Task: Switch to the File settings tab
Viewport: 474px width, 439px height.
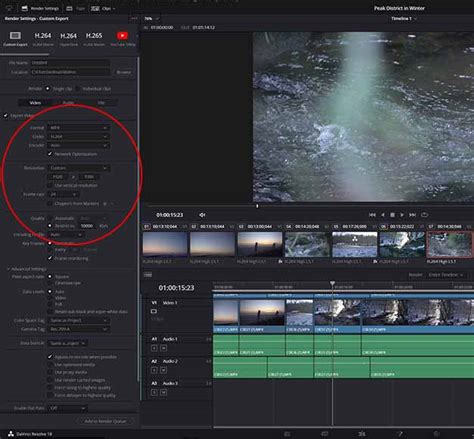Action: click(x=101, y=103)
